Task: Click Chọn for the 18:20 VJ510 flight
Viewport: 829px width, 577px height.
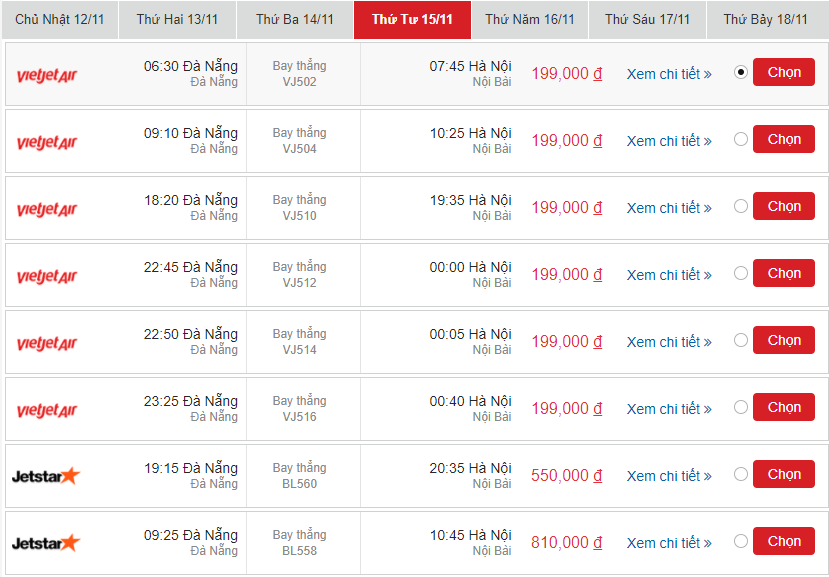Action: click(784, 206)
